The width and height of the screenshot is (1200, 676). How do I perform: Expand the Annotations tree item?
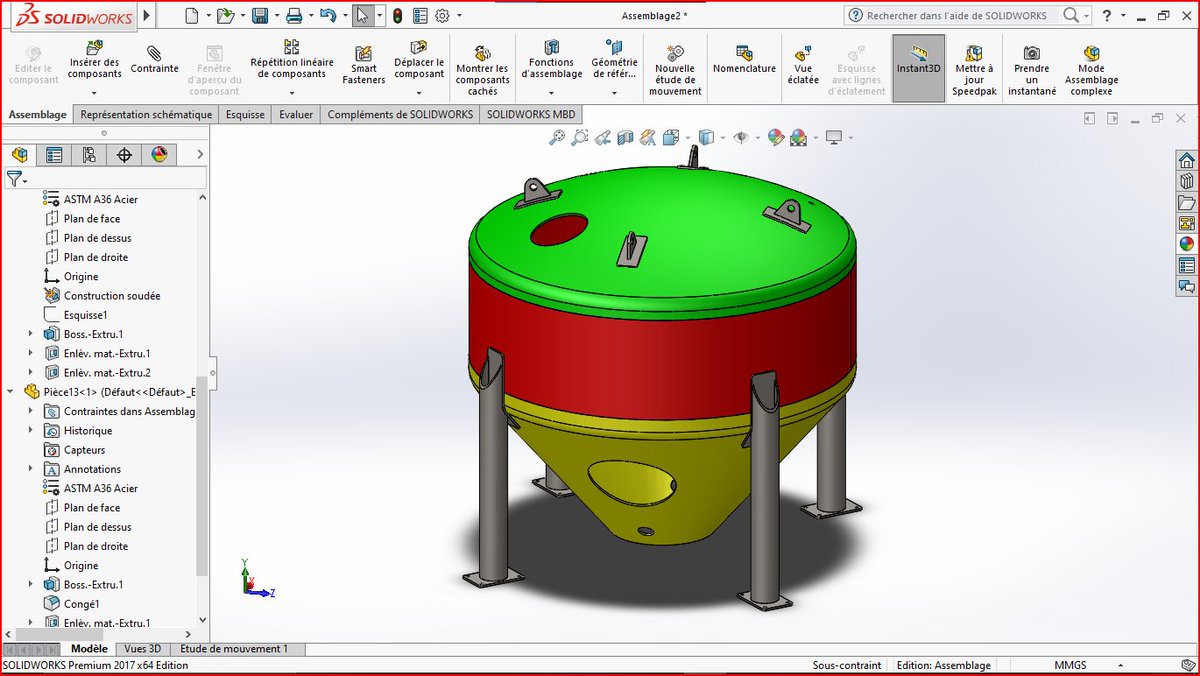pyautogui.click(x=30, y=469)
